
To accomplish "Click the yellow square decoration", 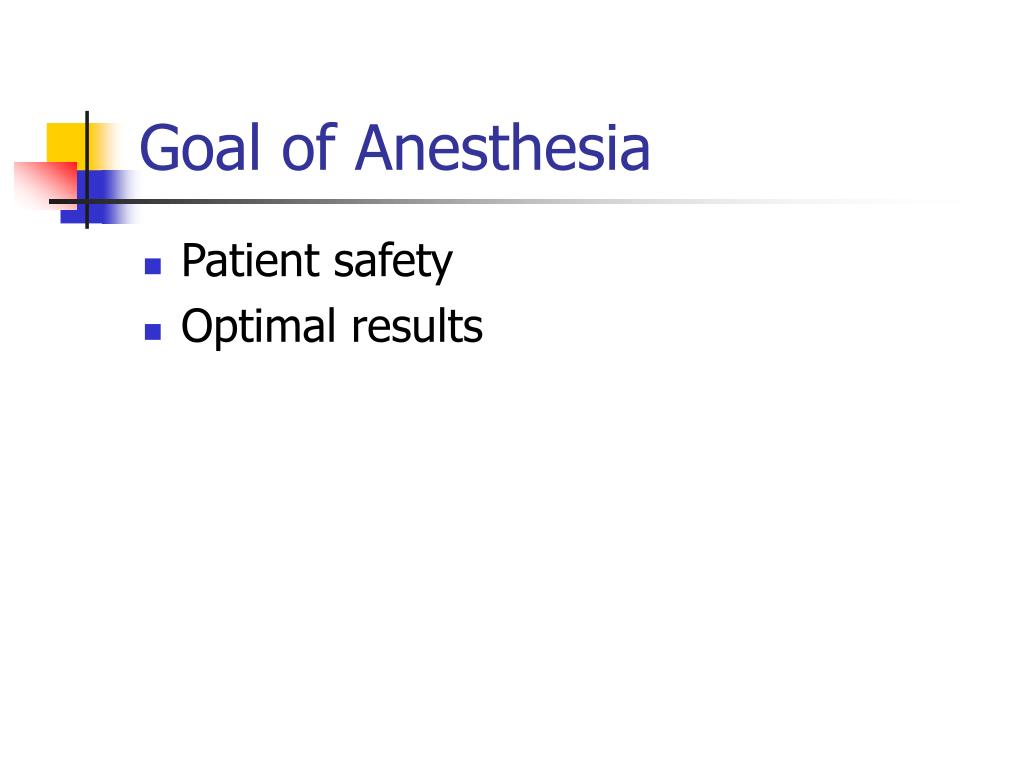I will pyautogui.click(x=67, y=142).
